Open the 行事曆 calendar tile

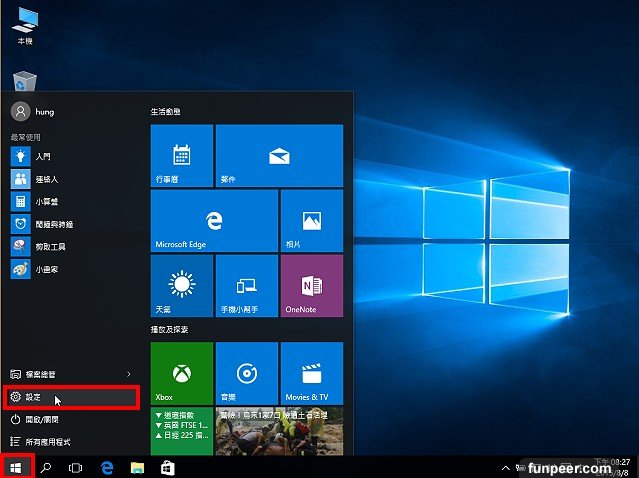tap(181, 155)
